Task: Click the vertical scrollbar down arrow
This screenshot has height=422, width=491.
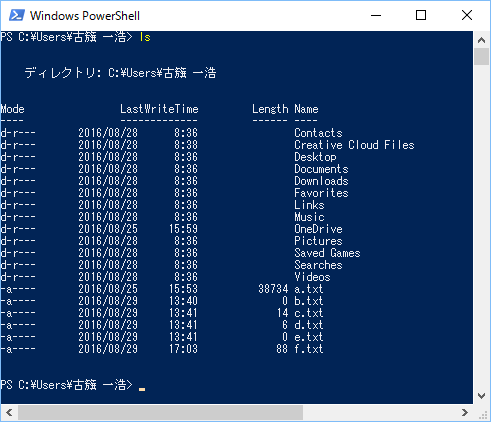Action: [481, 396]
